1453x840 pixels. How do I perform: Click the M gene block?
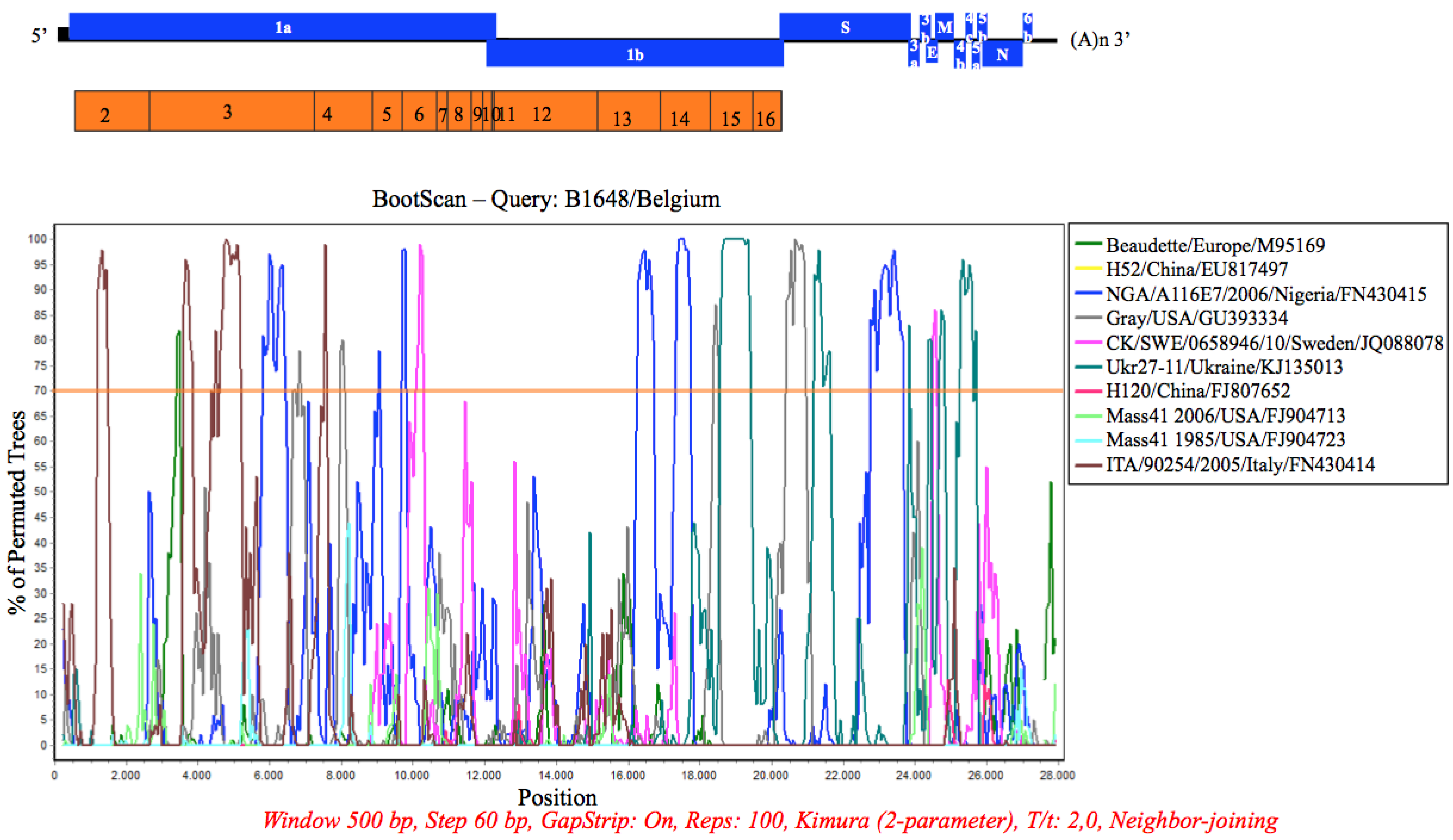click(x=945, y=26)
